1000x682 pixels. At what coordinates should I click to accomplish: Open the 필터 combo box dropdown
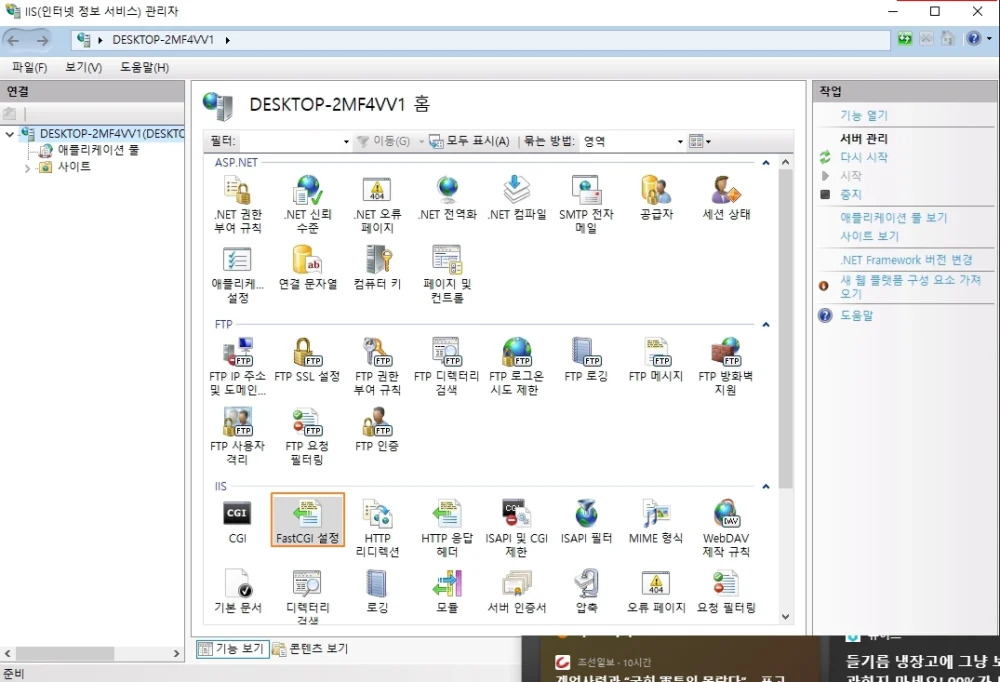pyautogui.click(x=346, y=142)
